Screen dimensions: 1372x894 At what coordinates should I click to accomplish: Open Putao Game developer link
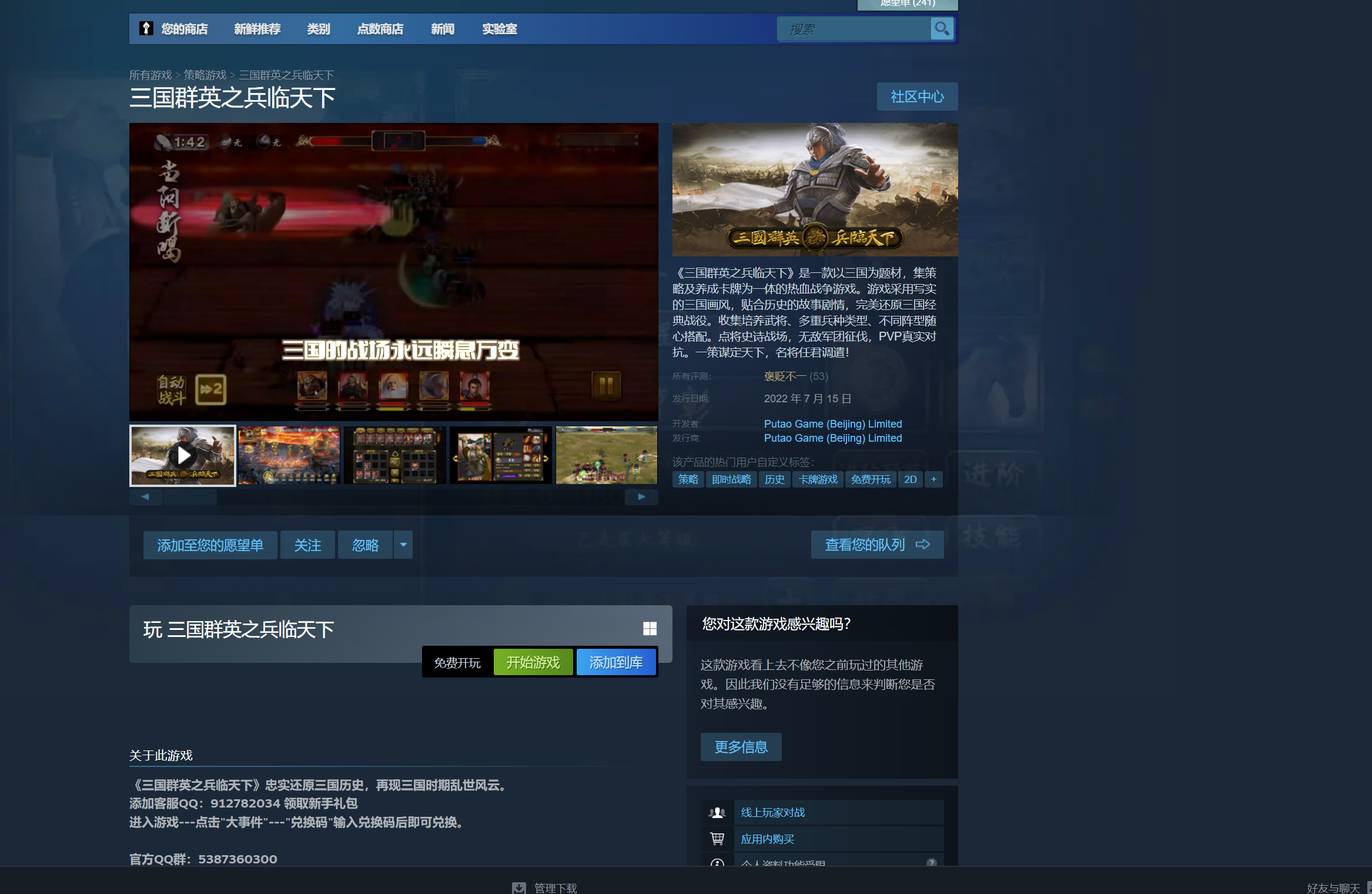[832, 424]
